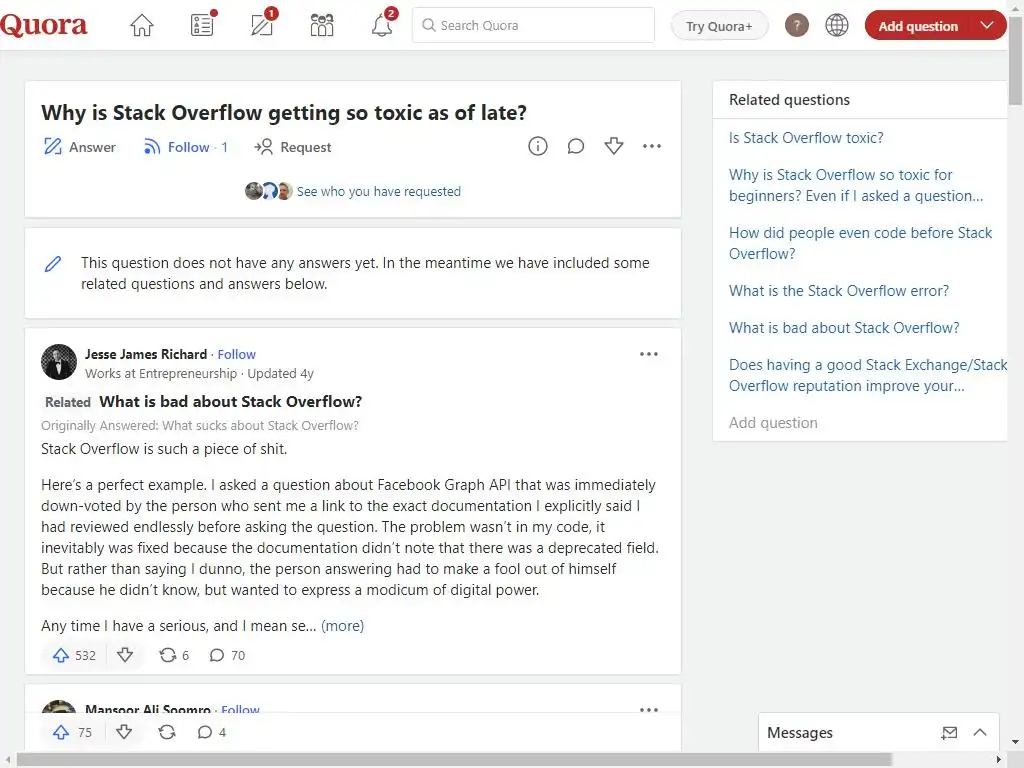The image size is (1024, 768).
Task: Open the question info icon
Action: point(537,146)
